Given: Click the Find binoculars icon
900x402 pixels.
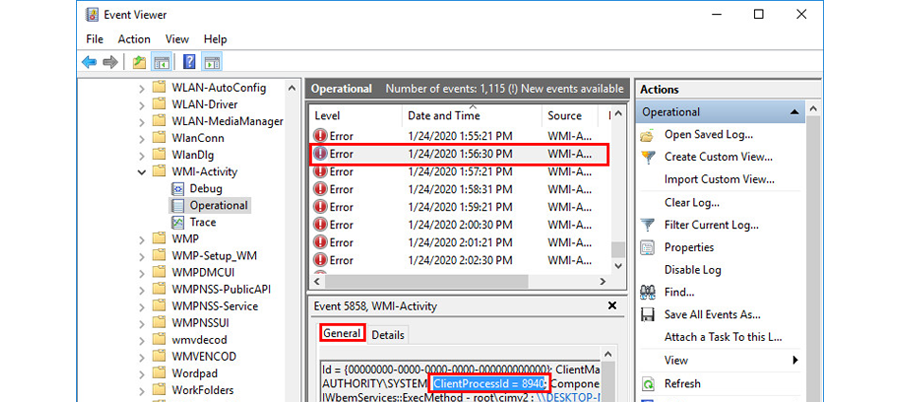Looking at the screenshot, I should pyautogui.click(x=647, y=292).
